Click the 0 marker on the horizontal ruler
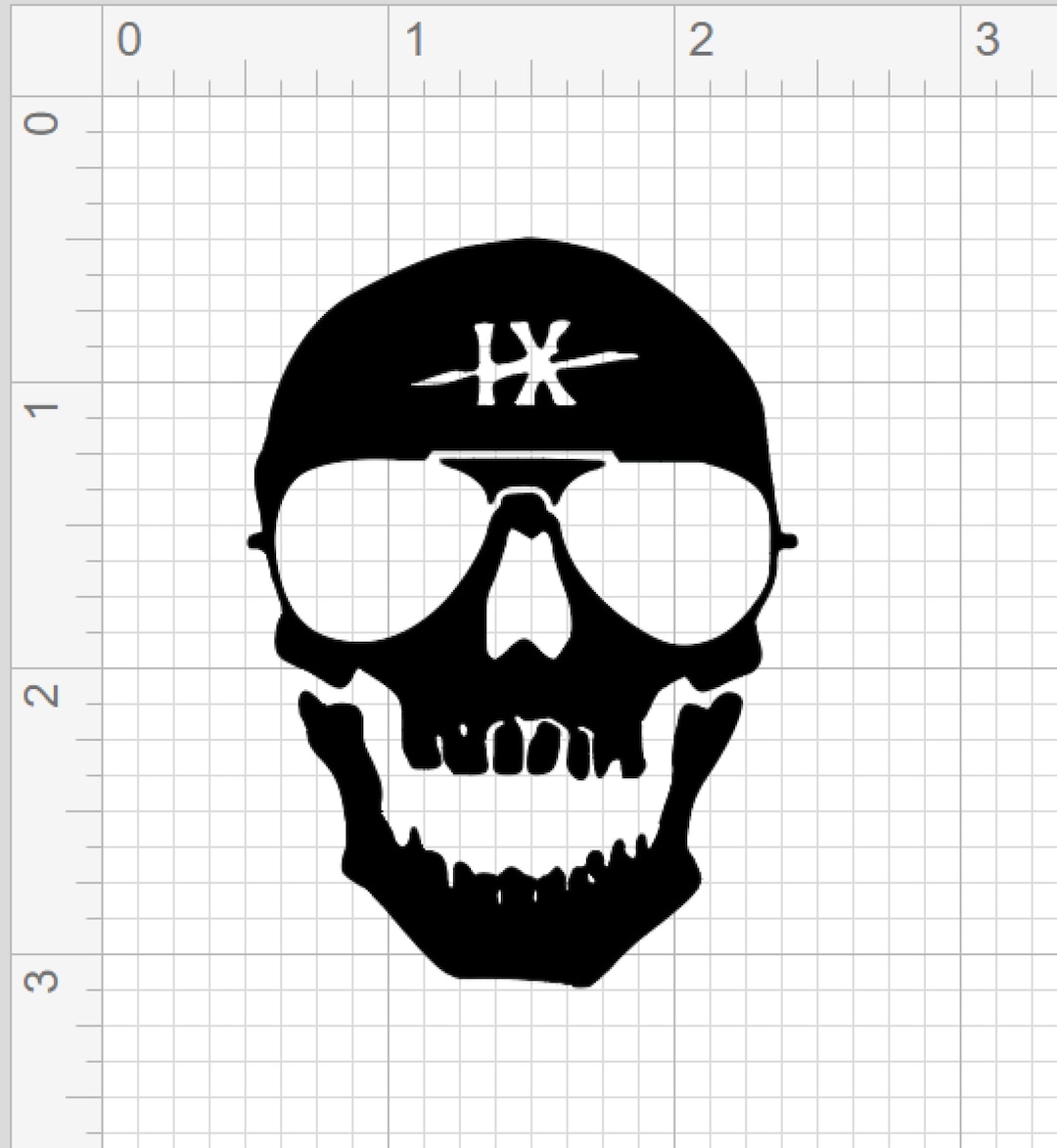Viewport: 1057px width, 1148px height. coord(127,37)
